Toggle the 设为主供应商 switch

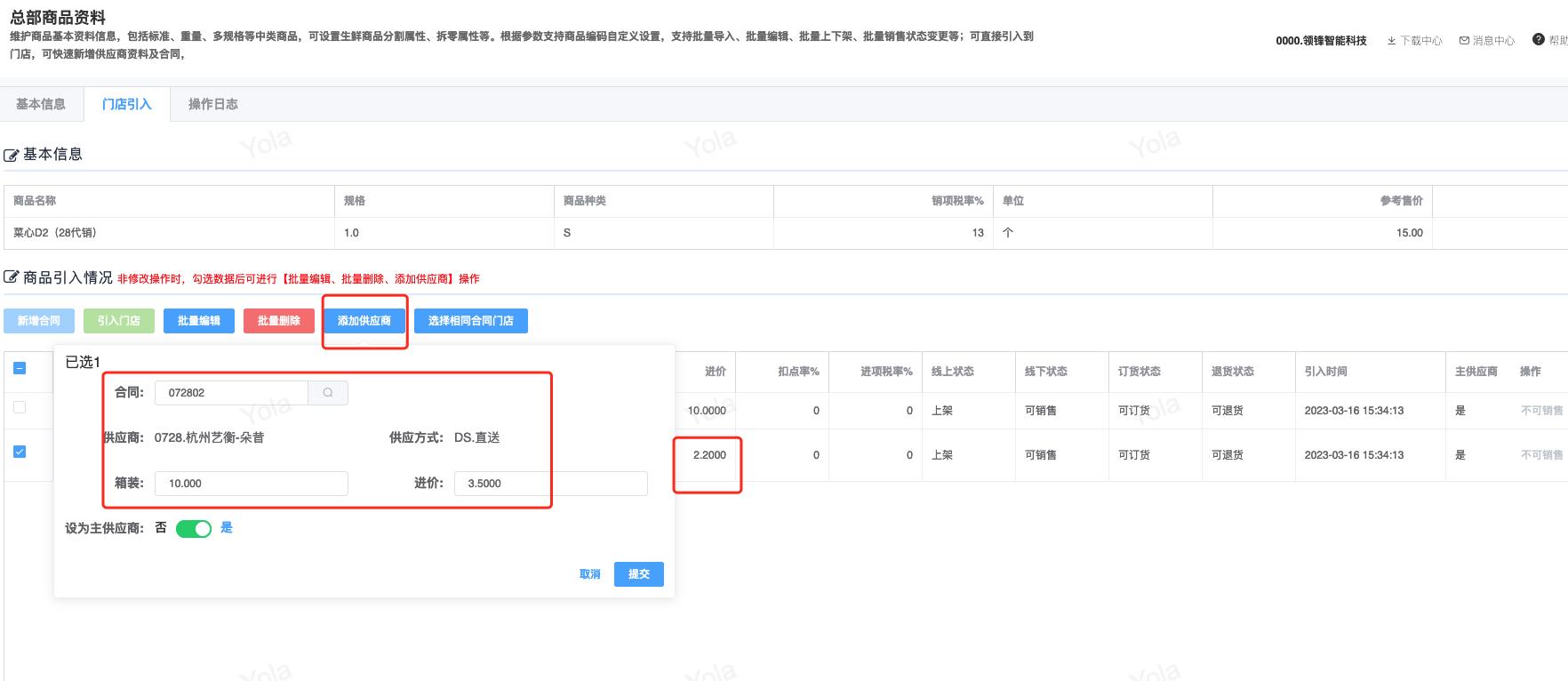[x=194, y=529]
